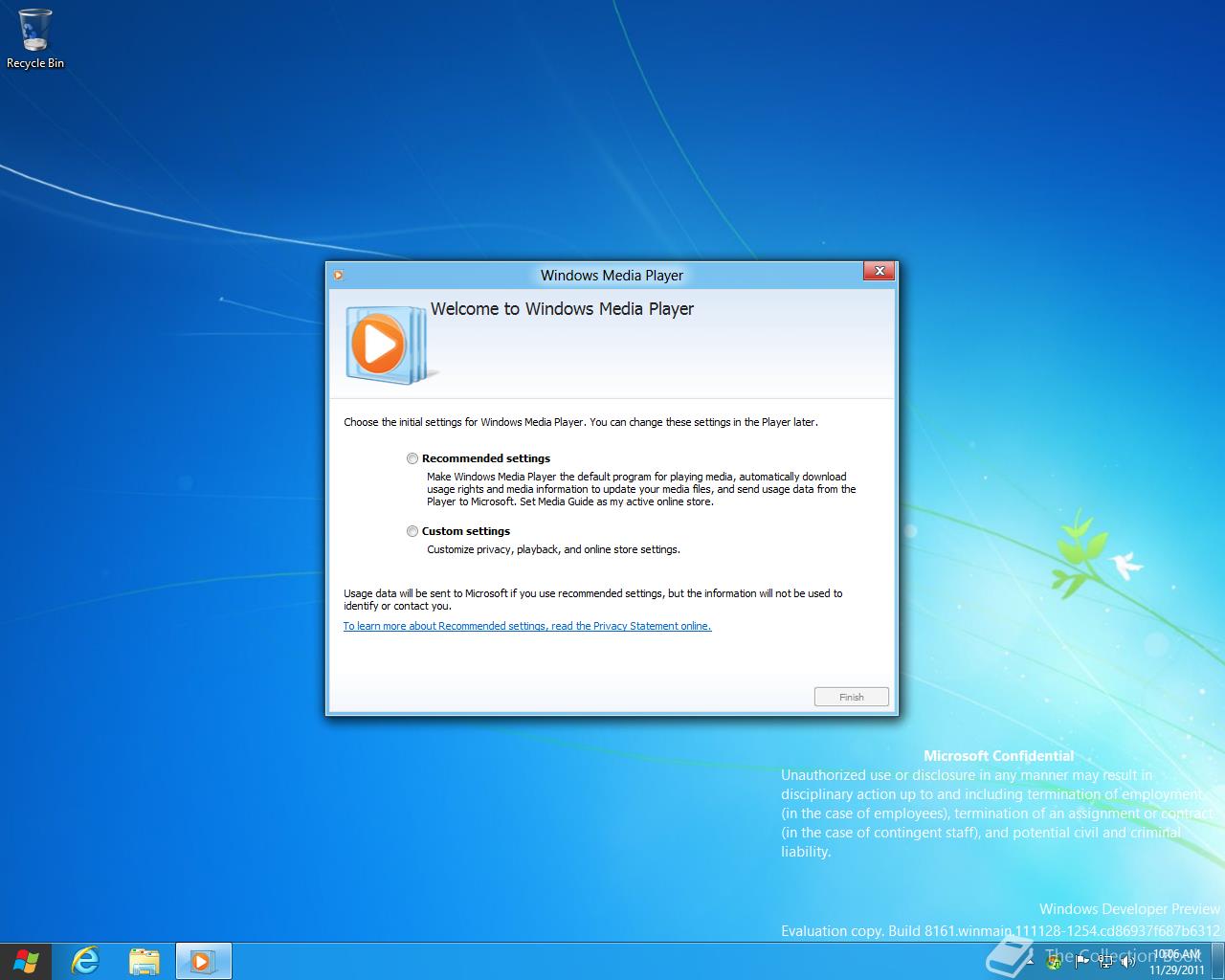The width and height of the screenshot is (1225, 980).
Task: Click the Show Desktop strip
Action: [x=1218, y=961]
